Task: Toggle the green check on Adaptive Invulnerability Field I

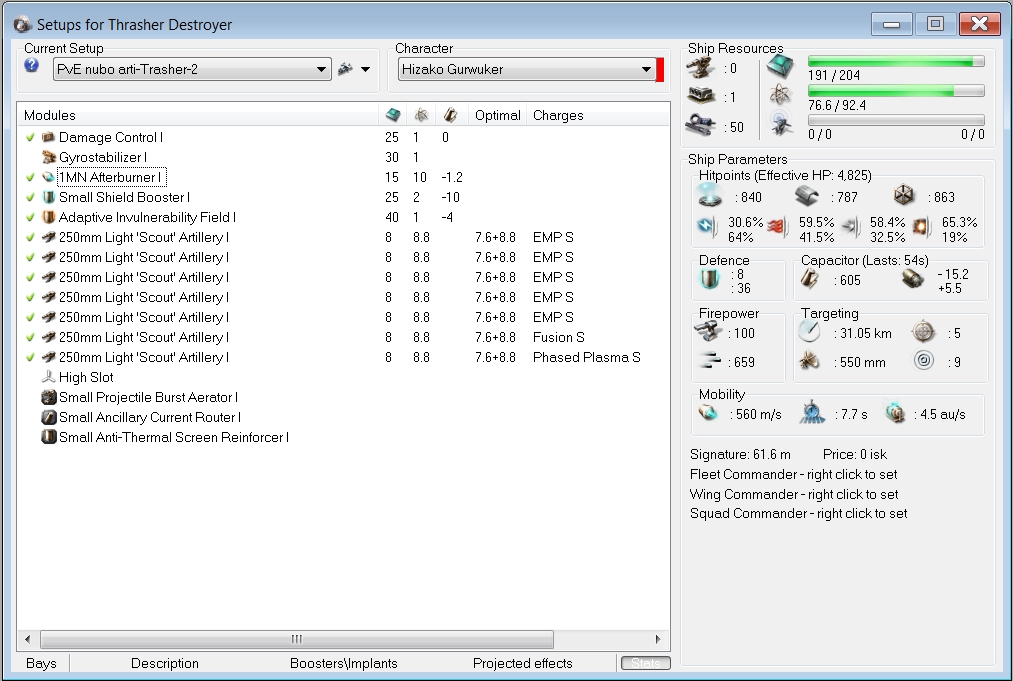Action: (x=30, y=217)
